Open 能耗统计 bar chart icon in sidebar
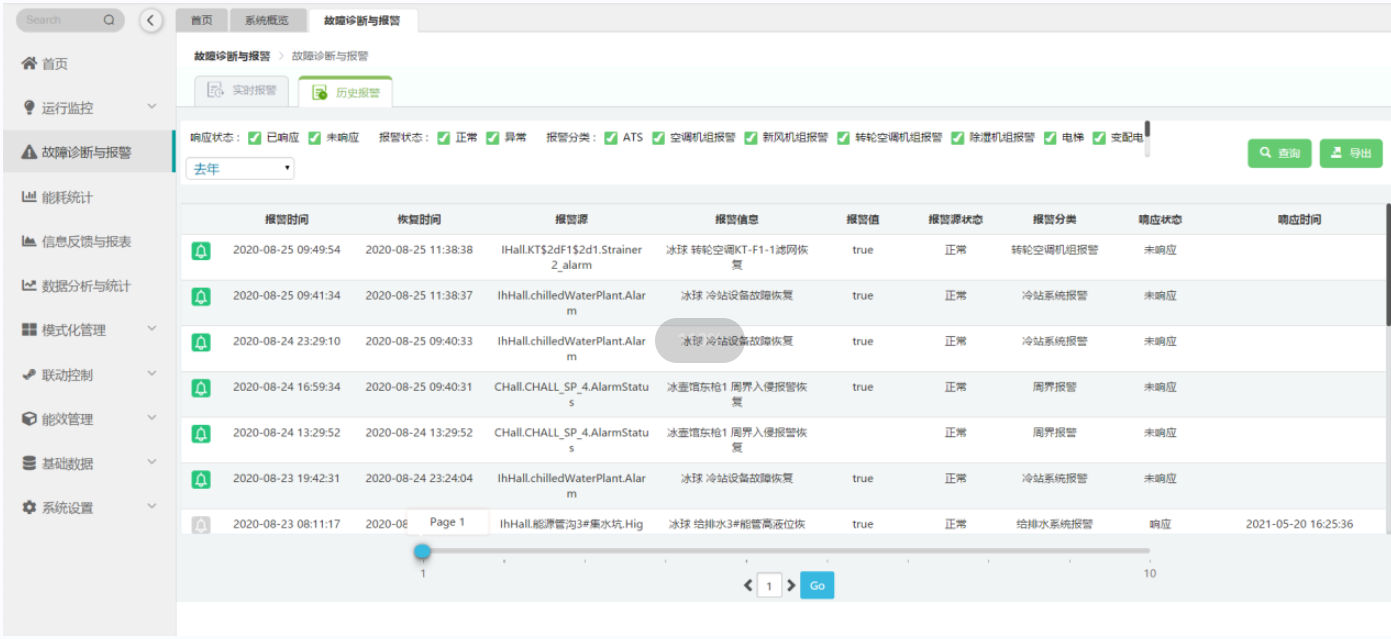Image resolution: width=1391 pixels, height=639 pixels. click(30, 197)
